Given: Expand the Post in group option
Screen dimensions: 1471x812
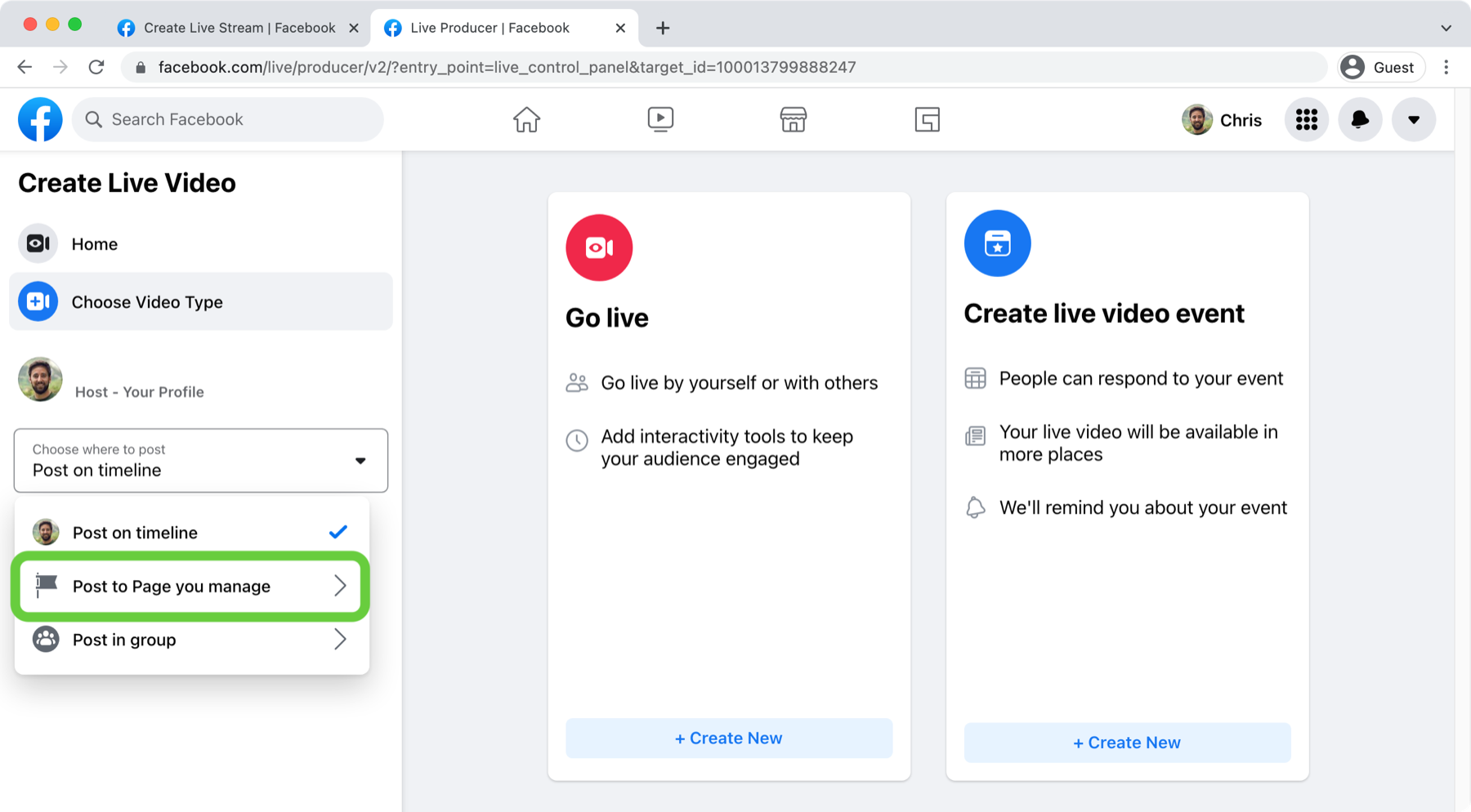Looking at the screenshot, I should coord(191,640).
